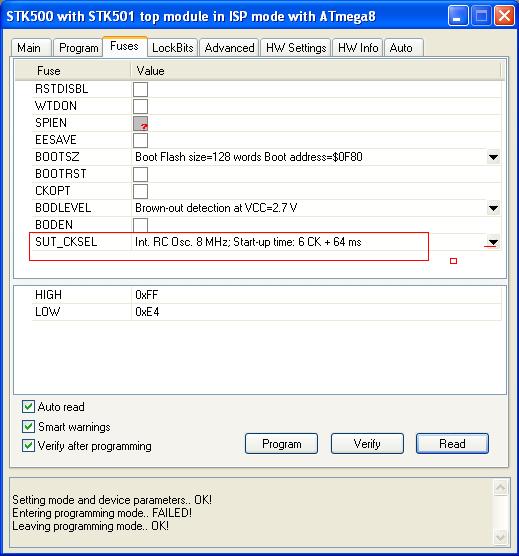519x556 pixels.
Task: Check the BODEN fuse box
Action: pyautogui.click(x=140, y=225)
